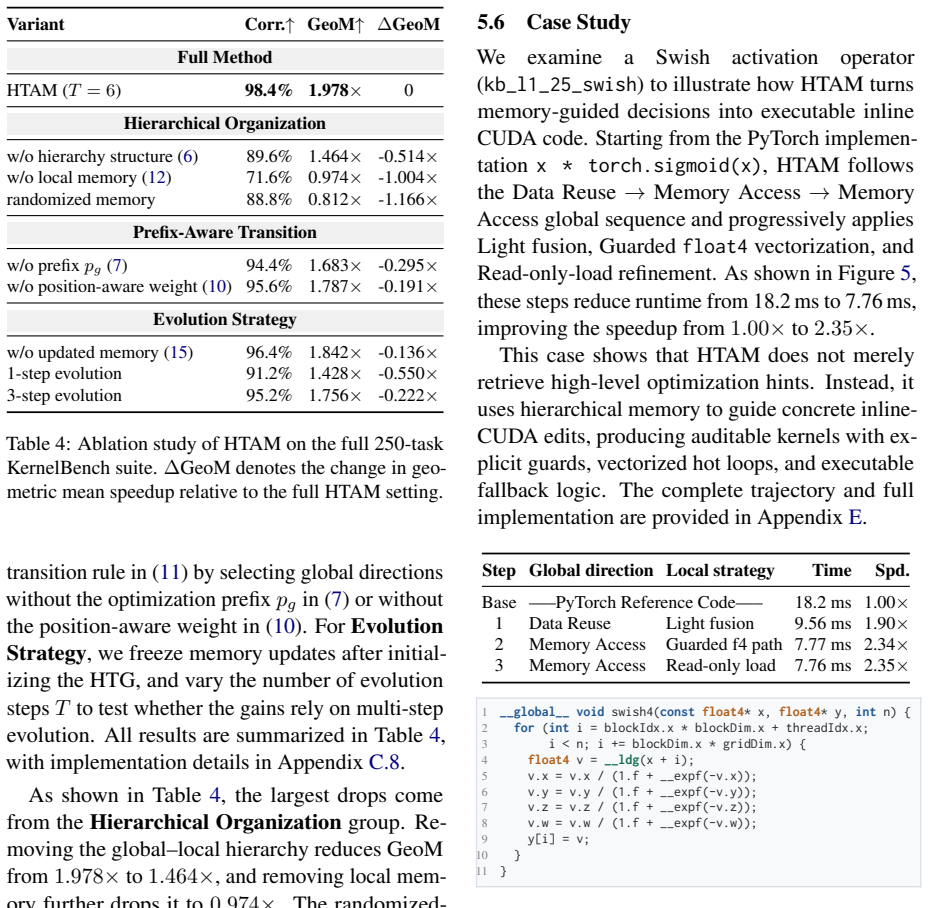
Task: Click 'Global direction' column header
Action: tap(591, 570)
